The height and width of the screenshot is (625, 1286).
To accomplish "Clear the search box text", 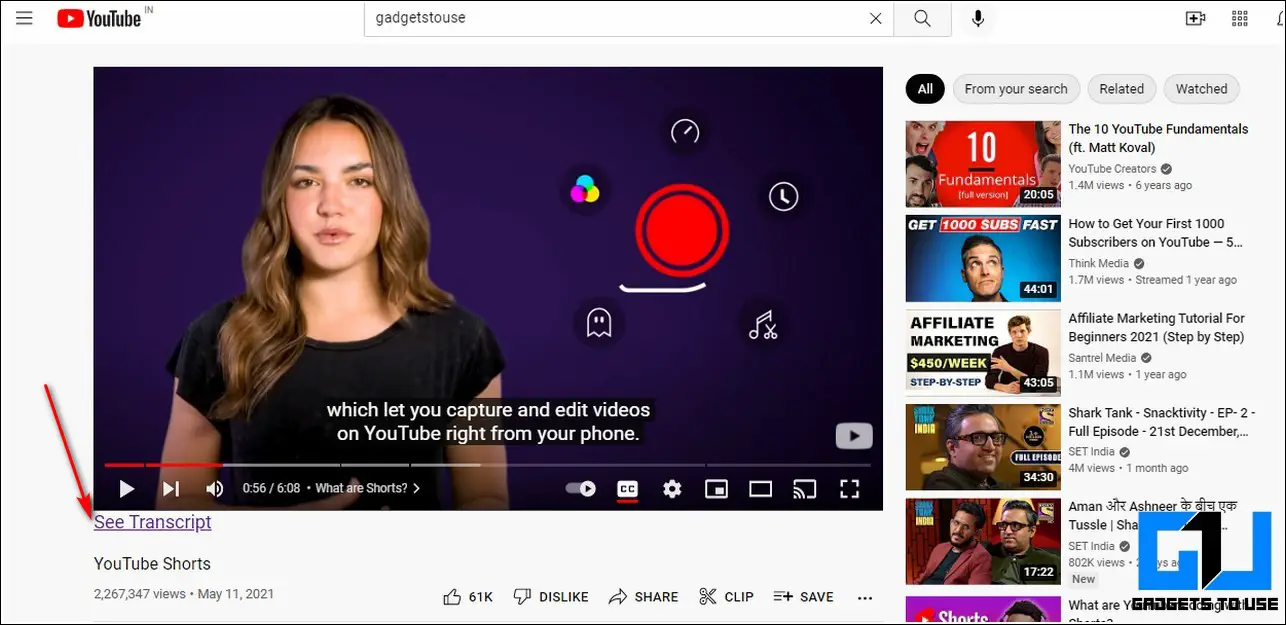I will click(x=876, y=18).
